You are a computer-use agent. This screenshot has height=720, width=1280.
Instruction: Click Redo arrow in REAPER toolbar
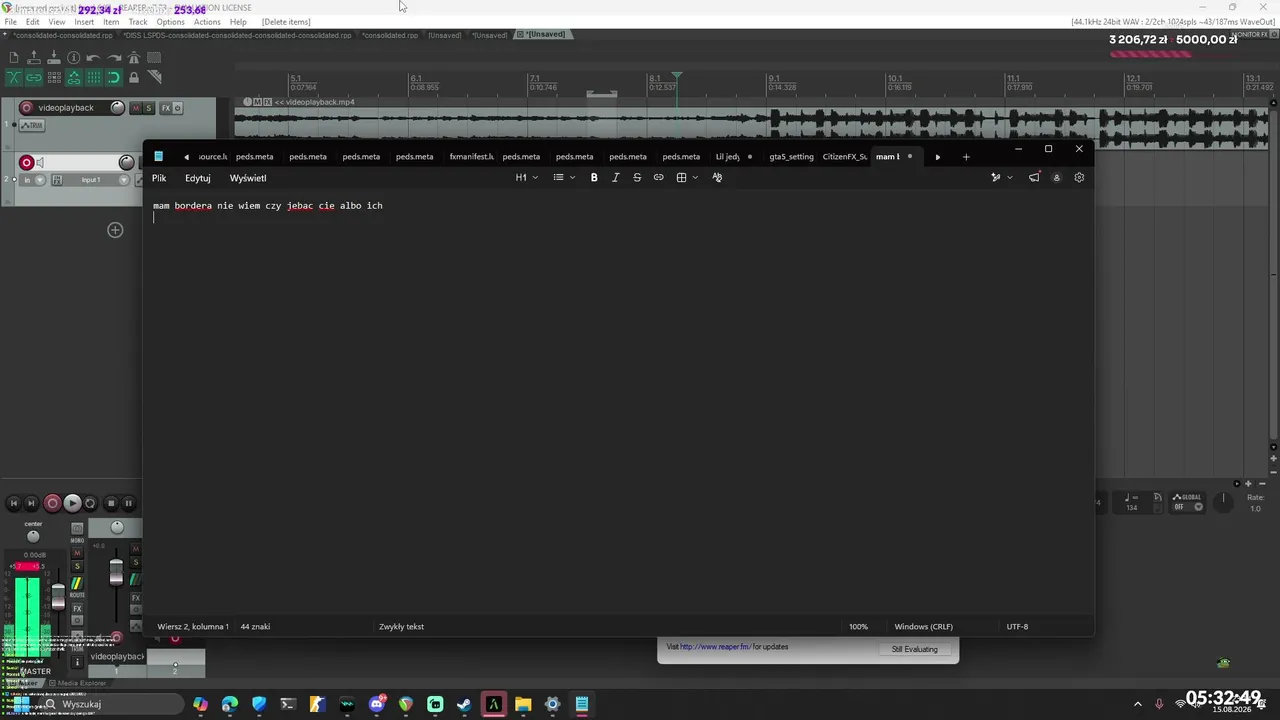(x=114, y=58)
